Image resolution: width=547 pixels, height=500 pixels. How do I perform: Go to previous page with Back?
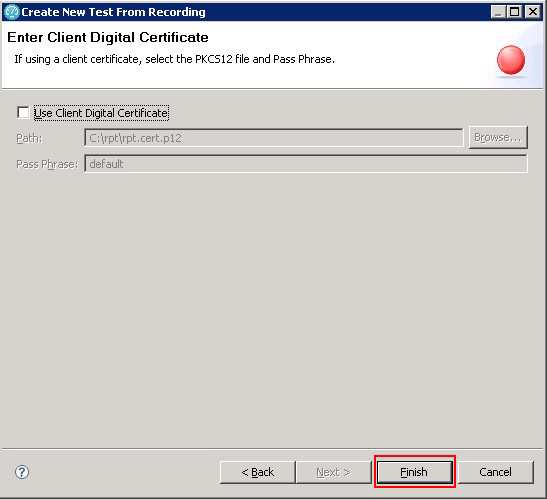pyautogui.click(x=257, y=472)
